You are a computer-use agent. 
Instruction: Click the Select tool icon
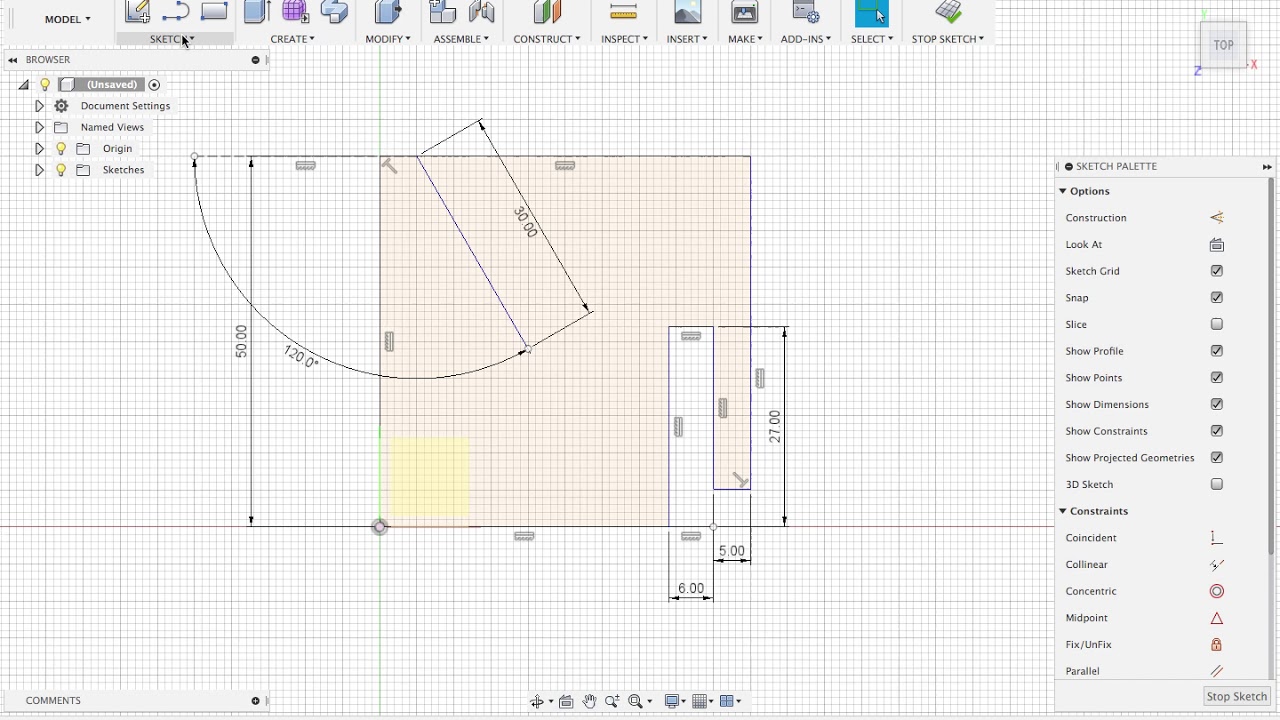tap(871, 13)
